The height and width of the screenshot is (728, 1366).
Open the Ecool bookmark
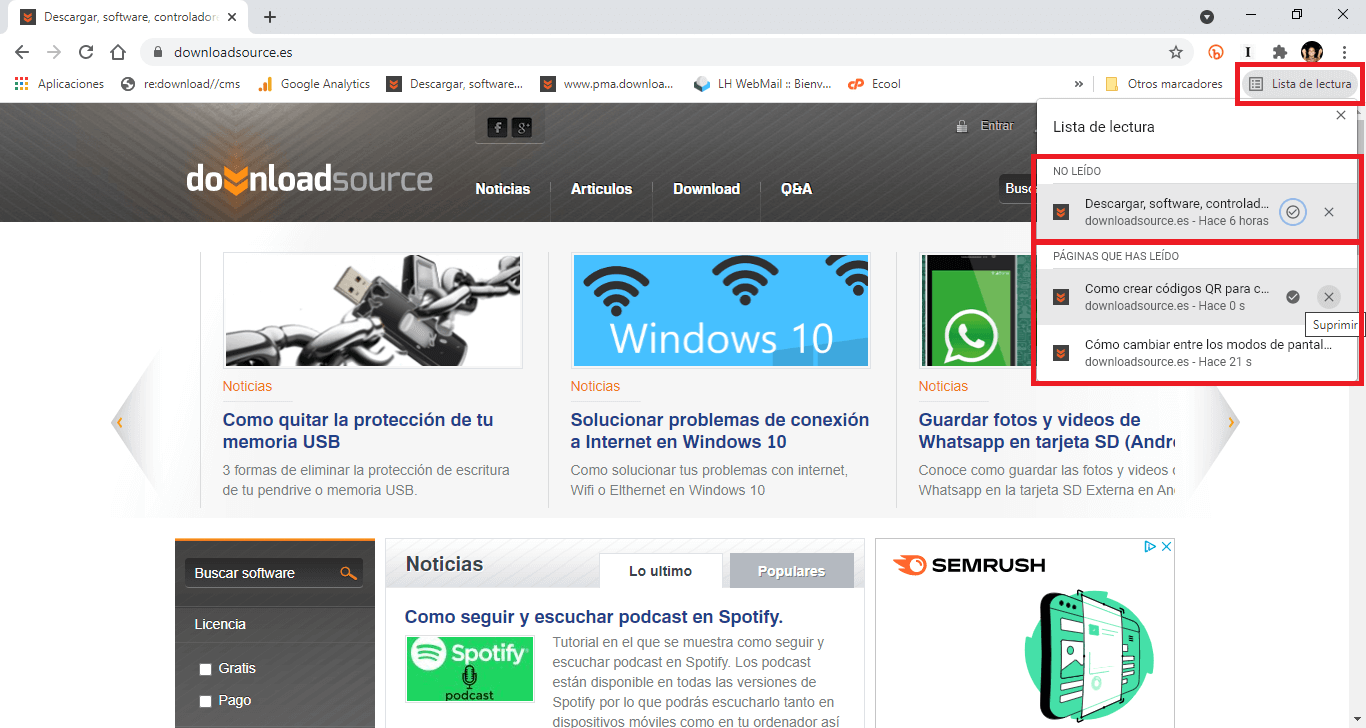[874, 84]
